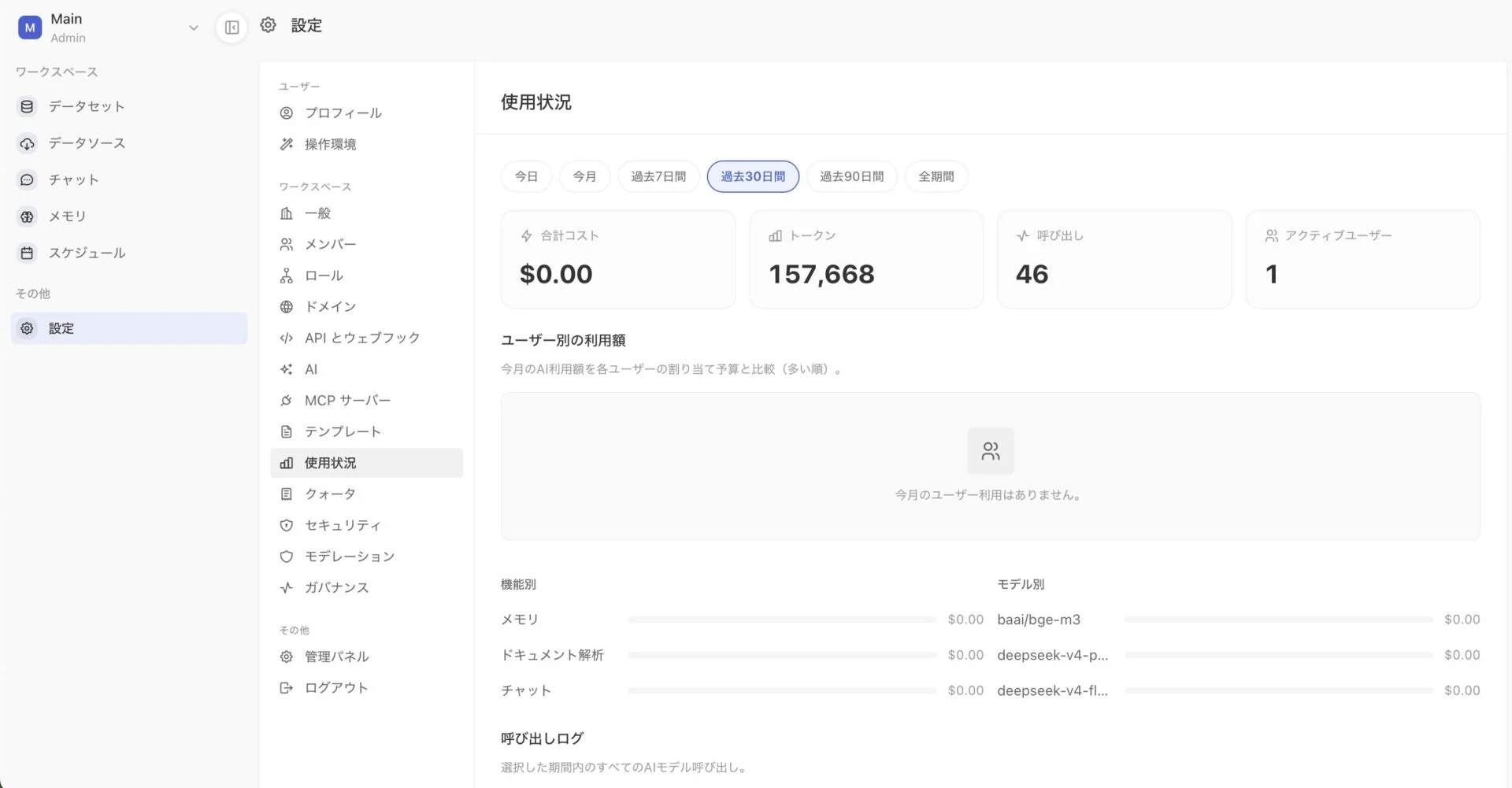Select the 今月 period filter

pos(584,176)
